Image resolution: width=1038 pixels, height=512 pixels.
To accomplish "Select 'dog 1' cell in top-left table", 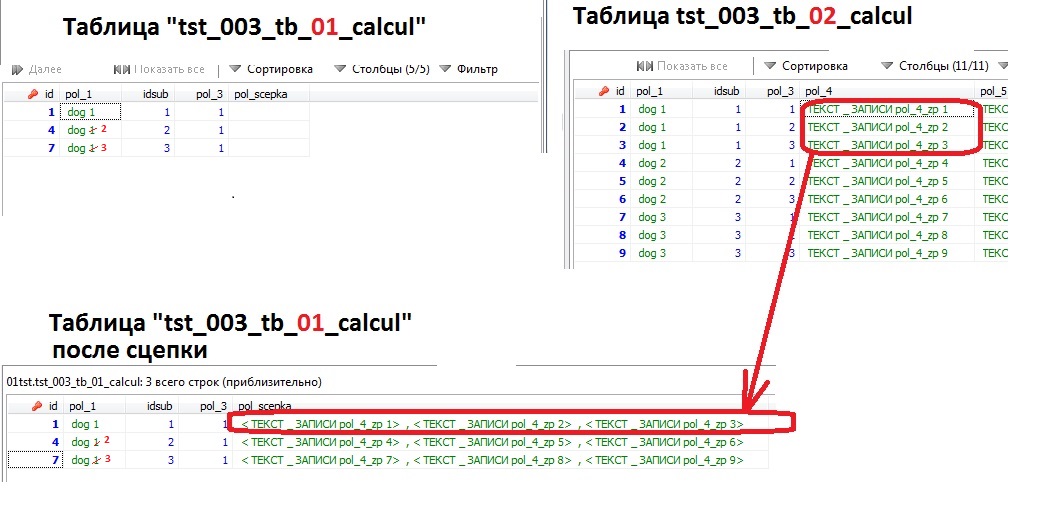I will [84, 112].
